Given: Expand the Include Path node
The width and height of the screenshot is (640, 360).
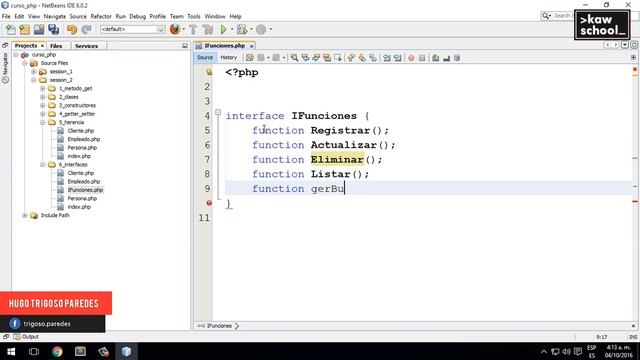Looking at the screenshot, I should pyautogui.click(x=25, y=215).
